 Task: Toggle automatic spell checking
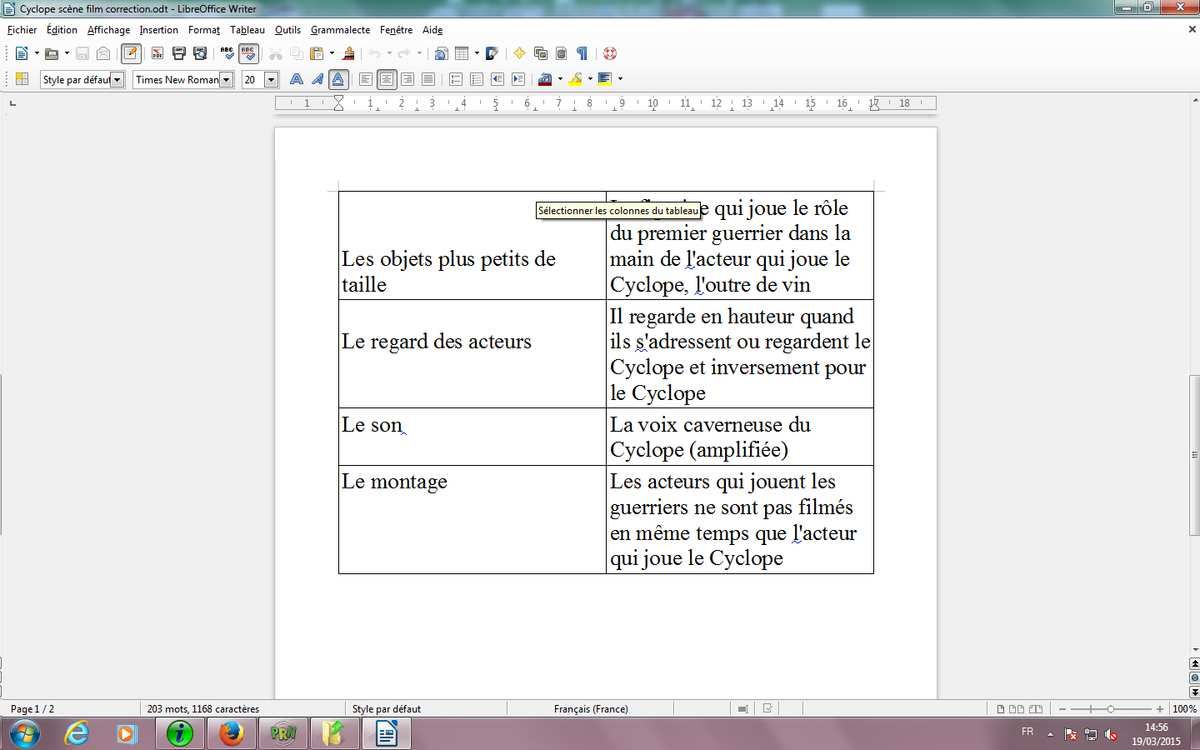[248, 53]
